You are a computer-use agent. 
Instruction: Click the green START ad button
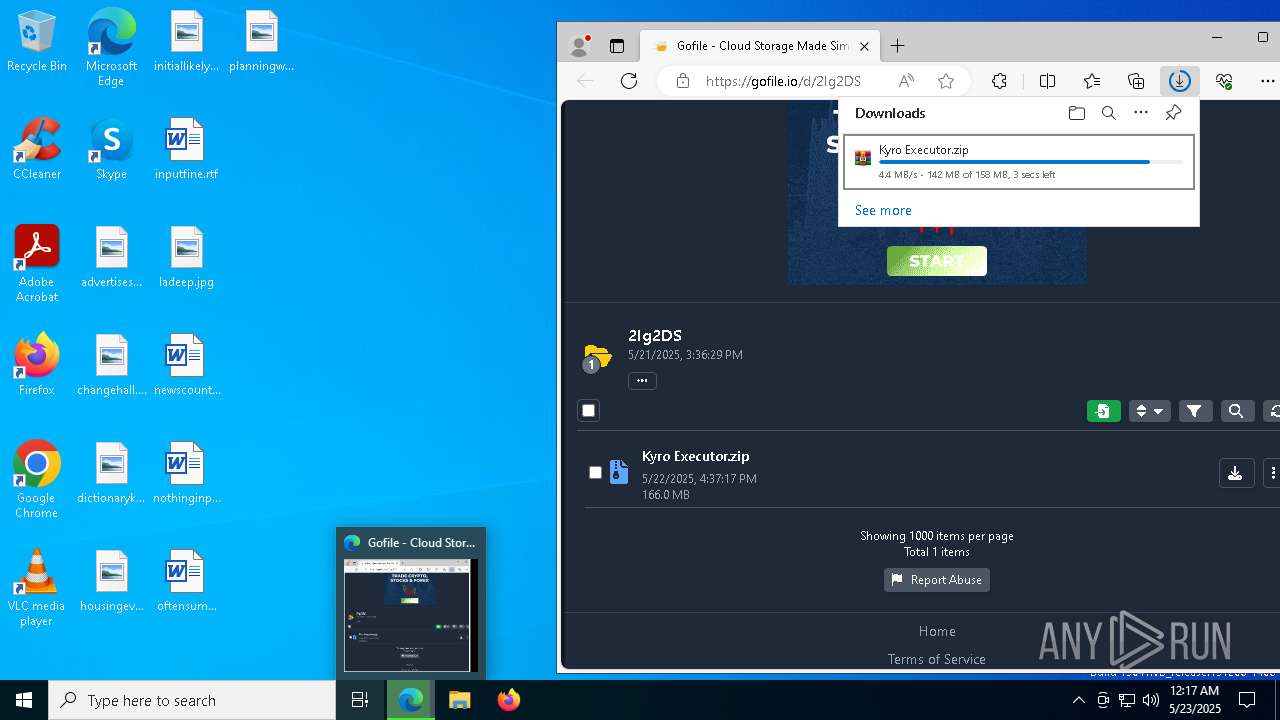pos(937,261)
